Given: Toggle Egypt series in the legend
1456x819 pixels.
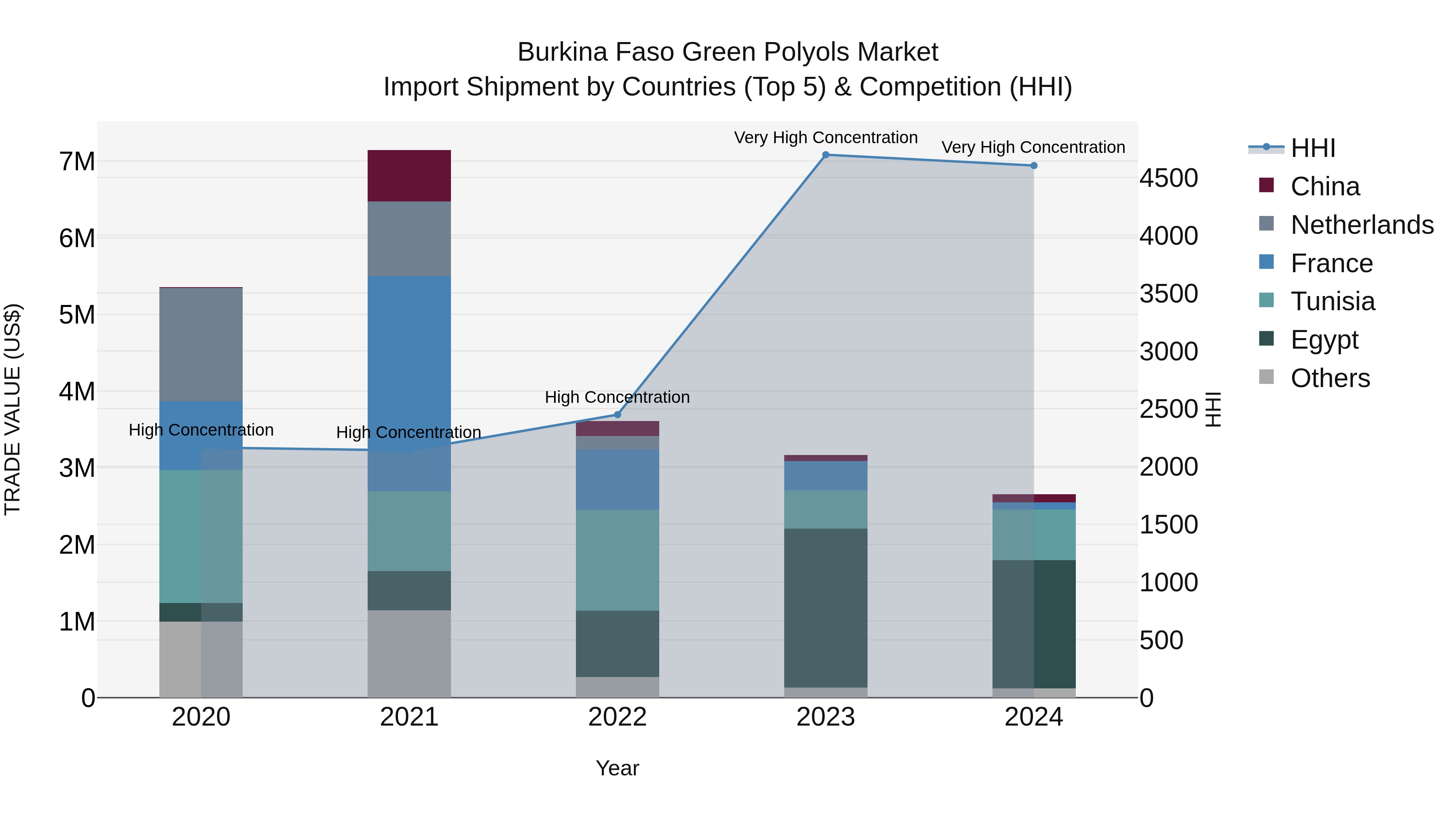Looking at the screenshot, I should click(1308, 339).
